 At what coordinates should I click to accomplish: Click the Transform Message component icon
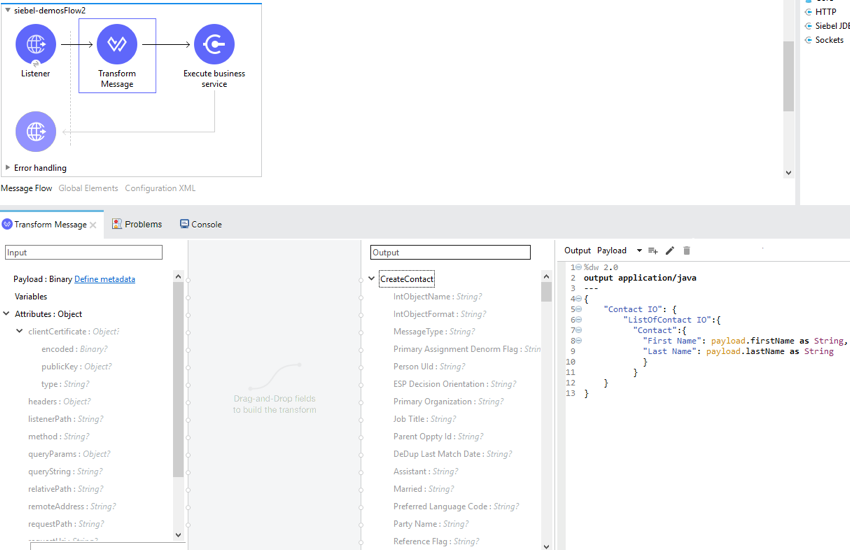coord(117,45)
